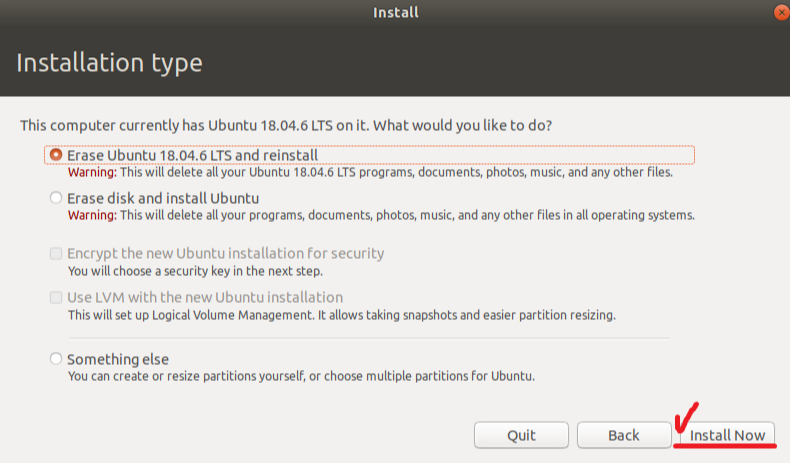Enable Use LVM with new Ubuntu installation

click(56, 297)
